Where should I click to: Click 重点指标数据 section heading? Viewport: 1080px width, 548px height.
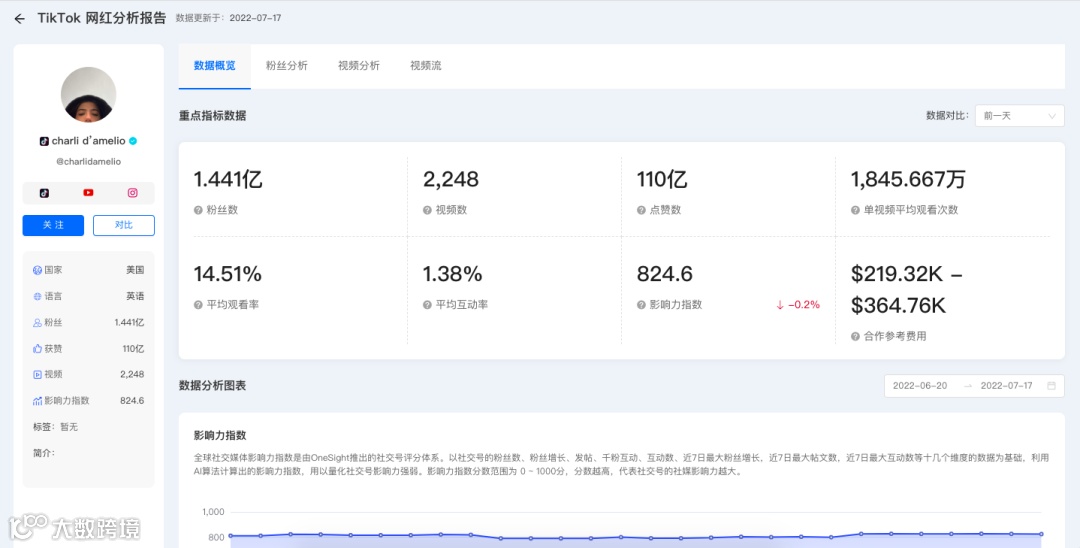pyautogui.click(x=212, y=116)
